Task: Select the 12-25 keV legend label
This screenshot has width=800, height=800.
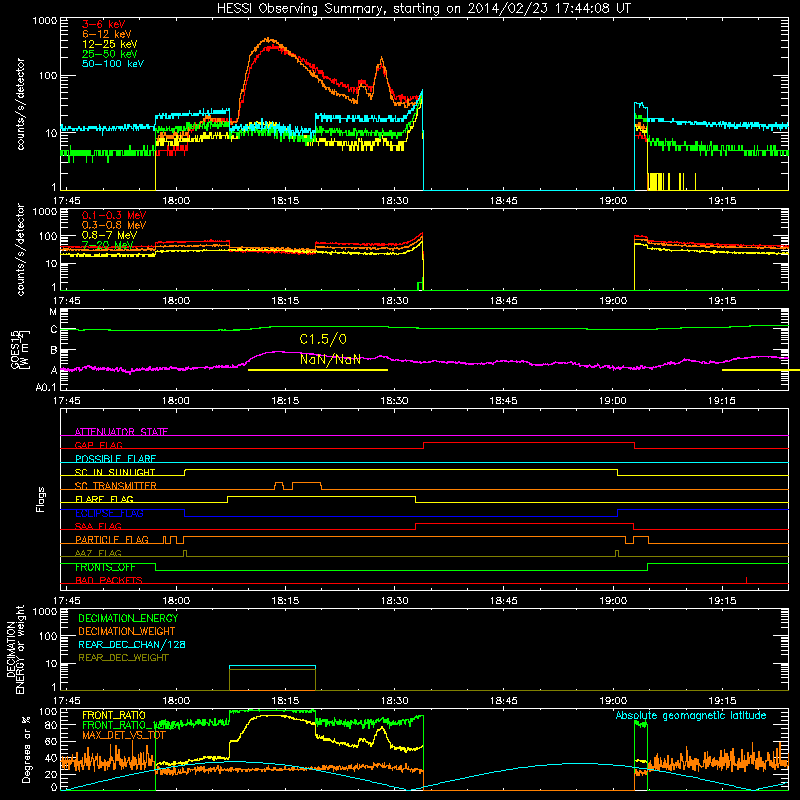Action: click(x=110, y=44)
